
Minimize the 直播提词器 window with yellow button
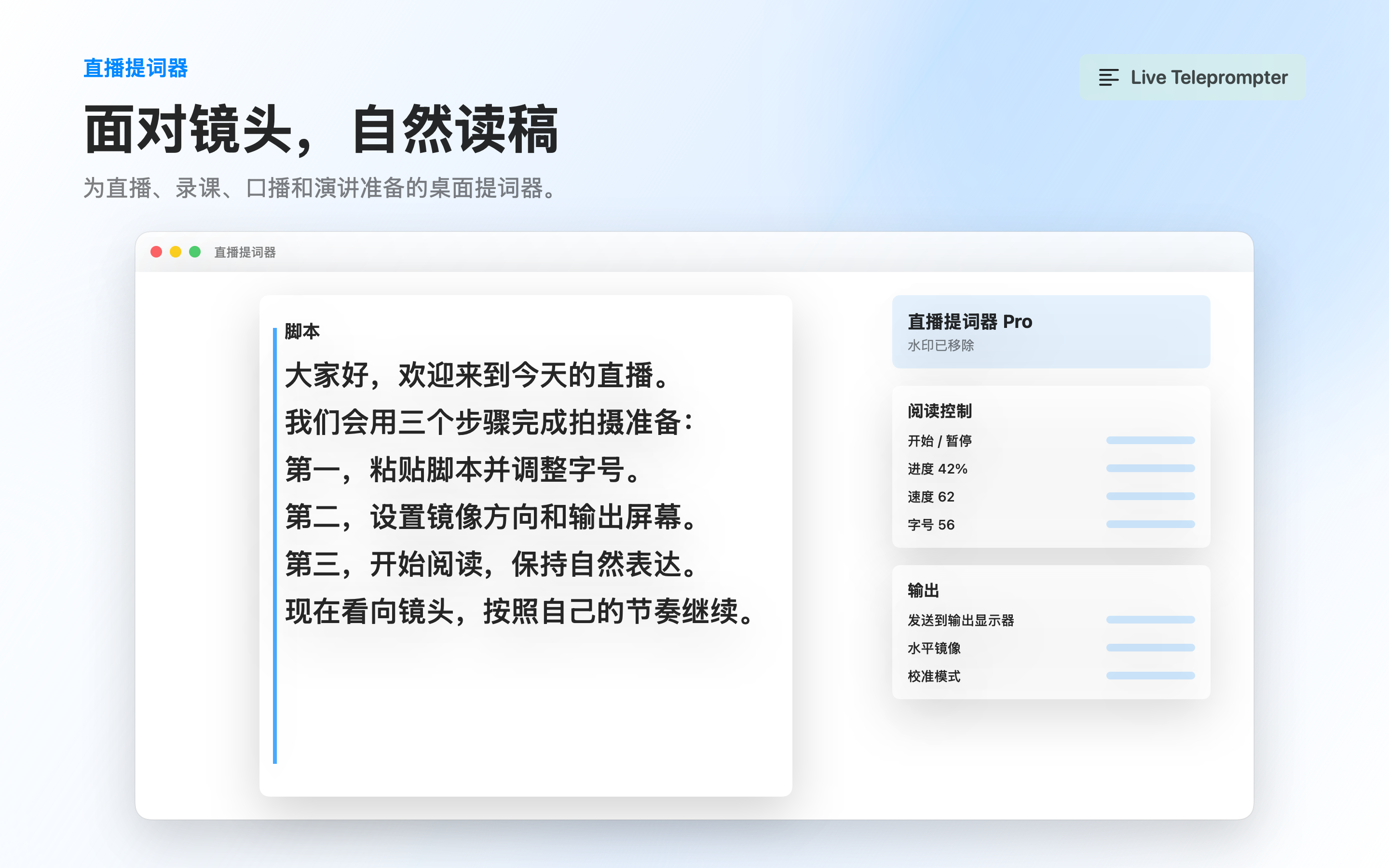(176, 252)
